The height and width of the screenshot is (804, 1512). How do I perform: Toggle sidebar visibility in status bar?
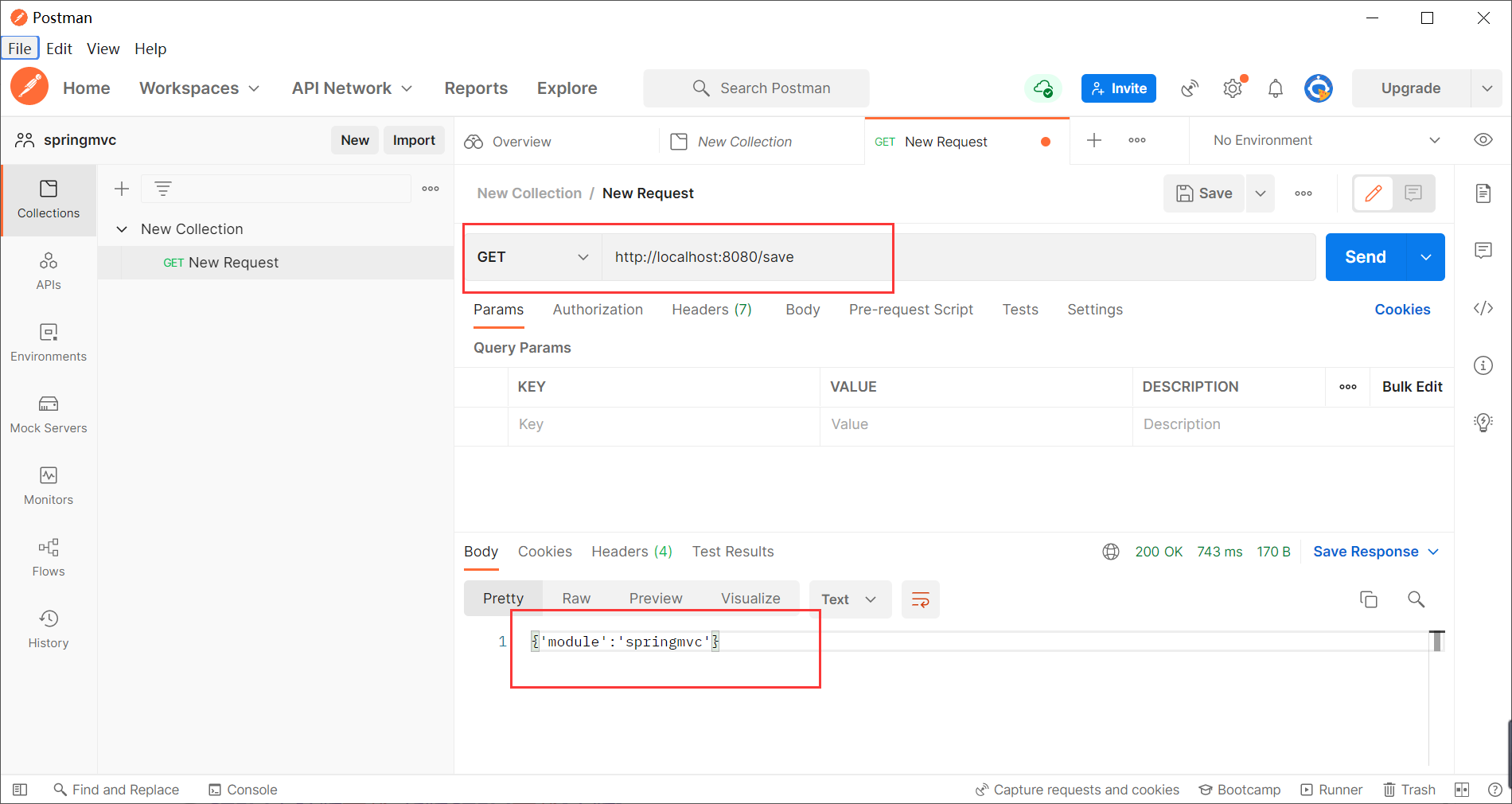[x=21, y=790]
